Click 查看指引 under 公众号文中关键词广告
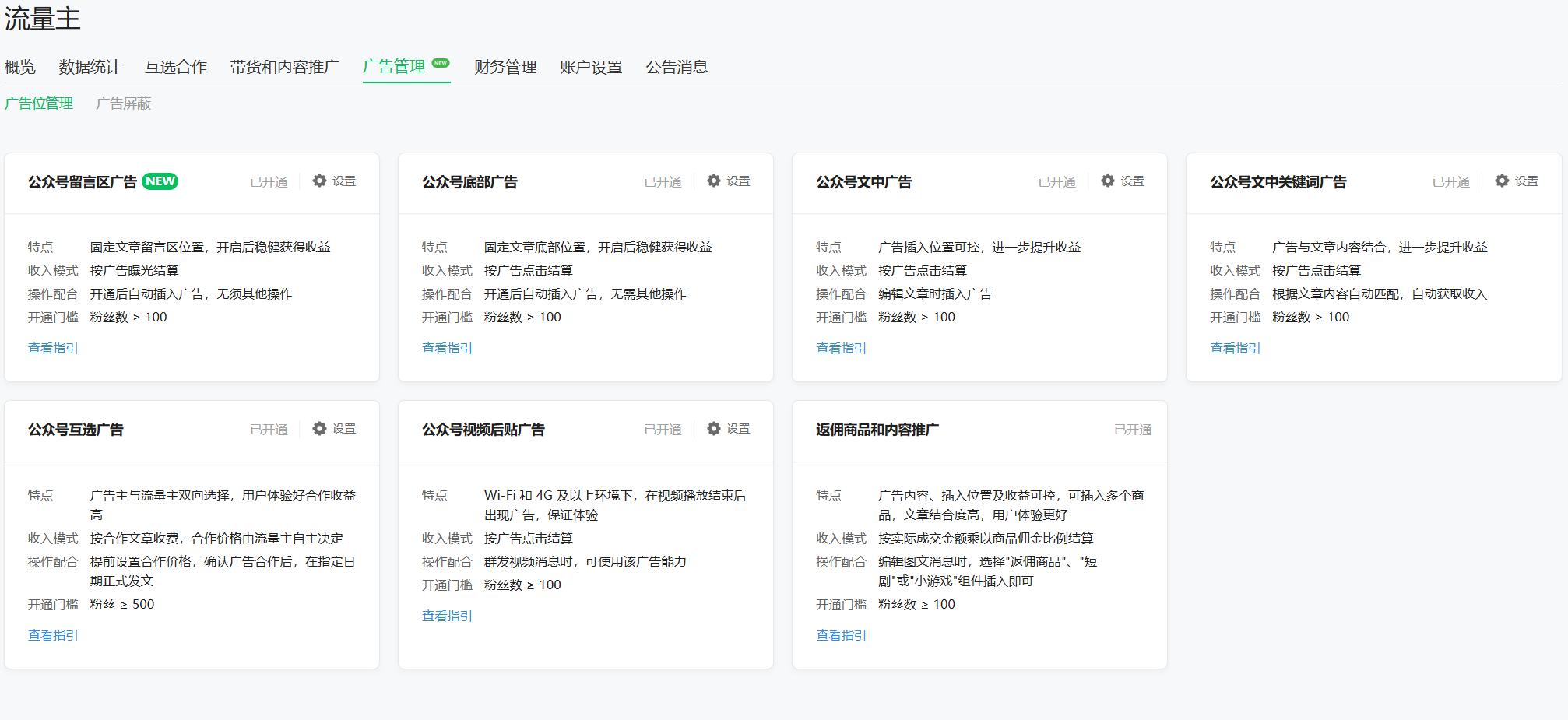Screen dimensions: 1568x720 tap(1235, 348)
